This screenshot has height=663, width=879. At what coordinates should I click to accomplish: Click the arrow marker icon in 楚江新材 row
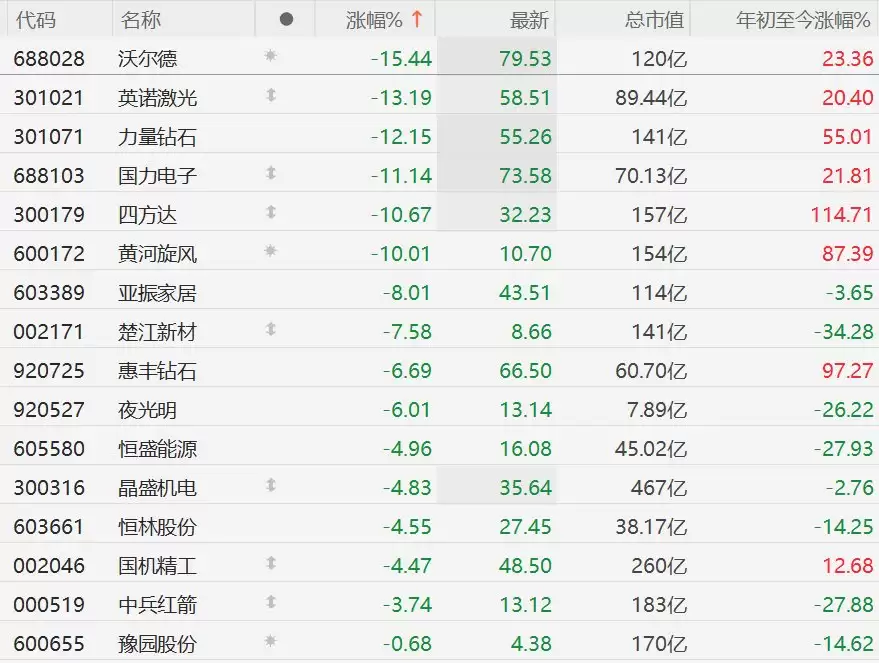coord(271,329)
